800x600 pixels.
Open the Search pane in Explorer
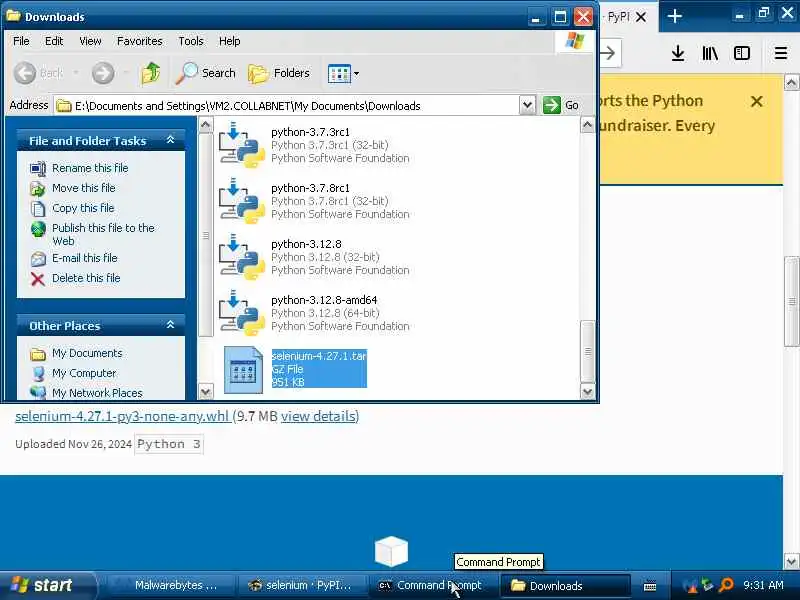pos(206,73)
